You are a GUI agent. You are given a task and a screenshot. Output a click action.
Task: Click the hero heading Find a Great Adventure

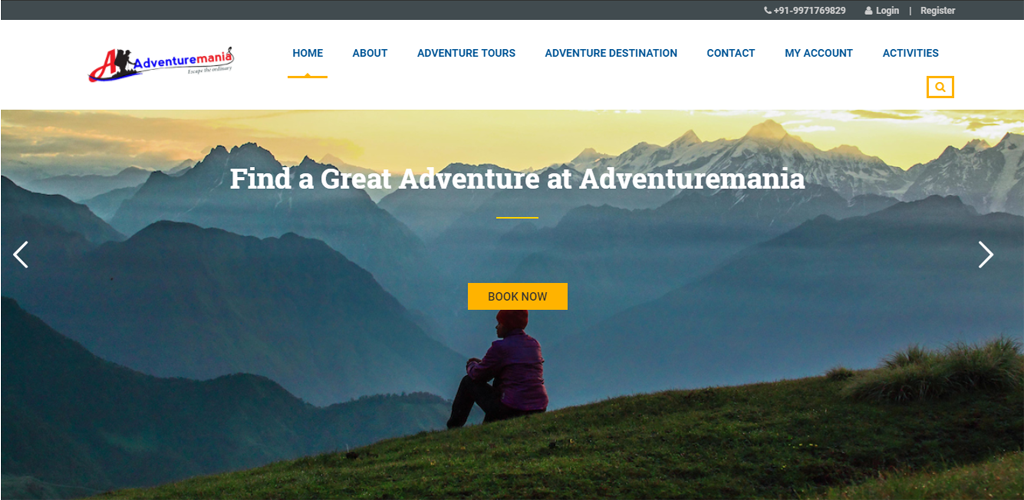coord(517,179)
